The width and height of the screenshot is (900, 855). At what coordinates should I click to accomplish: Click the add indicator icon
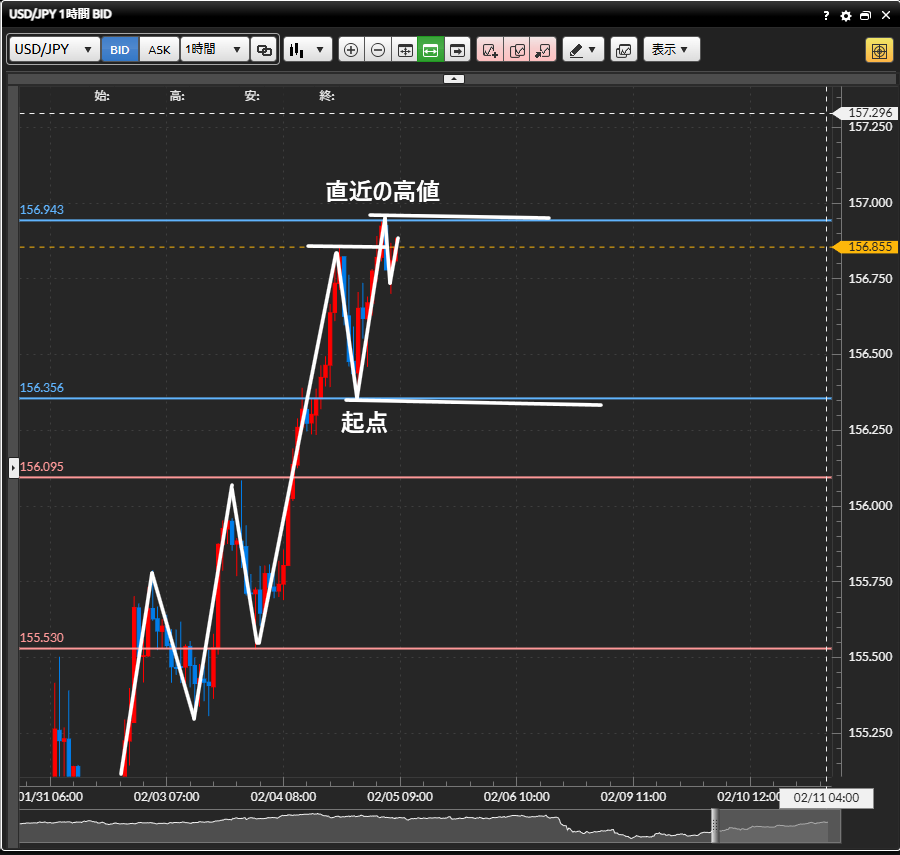pyautogui.click(x=490, y=49)
